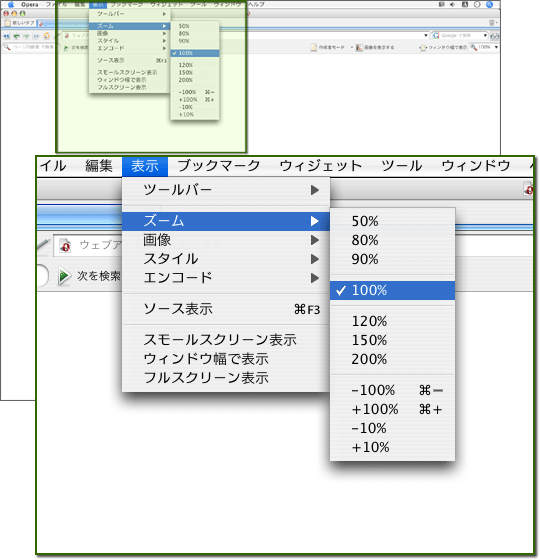This screenshot has width=540, height=560.
Task: Click the green Back arrow in the small toolbar
Action: (x=16, y=36)
